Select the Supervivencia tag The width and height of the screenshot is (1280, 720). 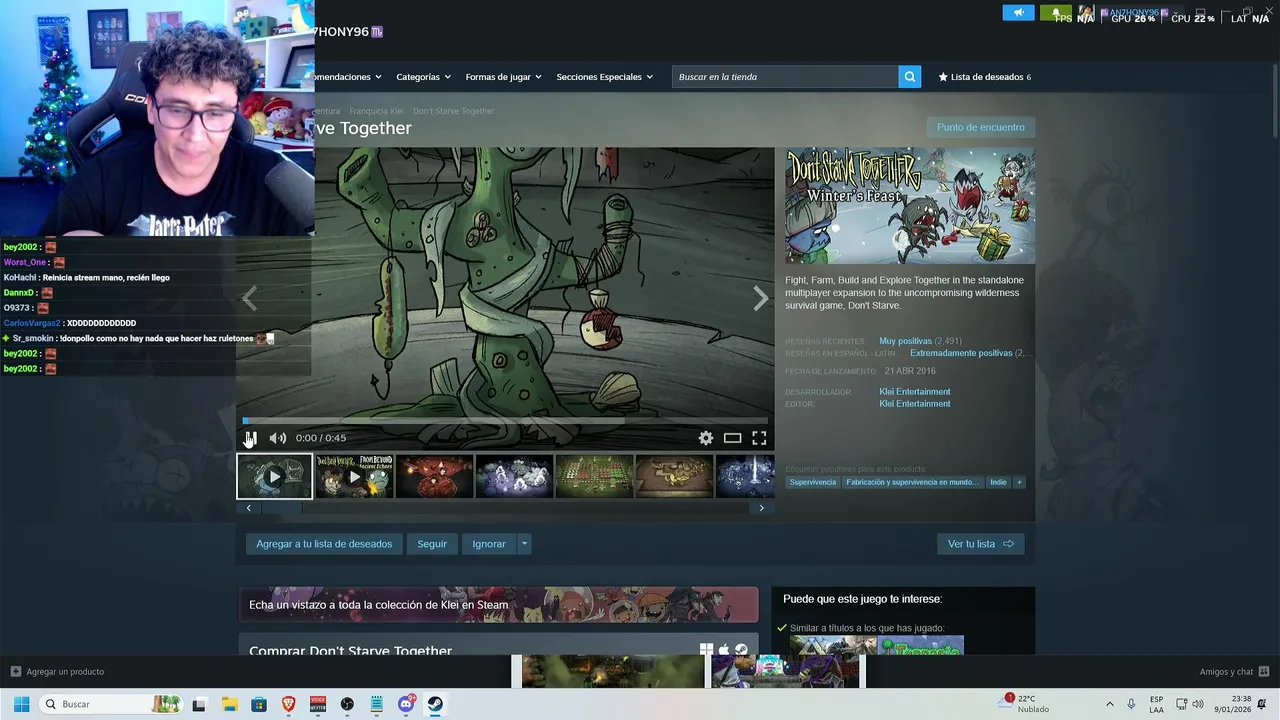tap(812, 482)
